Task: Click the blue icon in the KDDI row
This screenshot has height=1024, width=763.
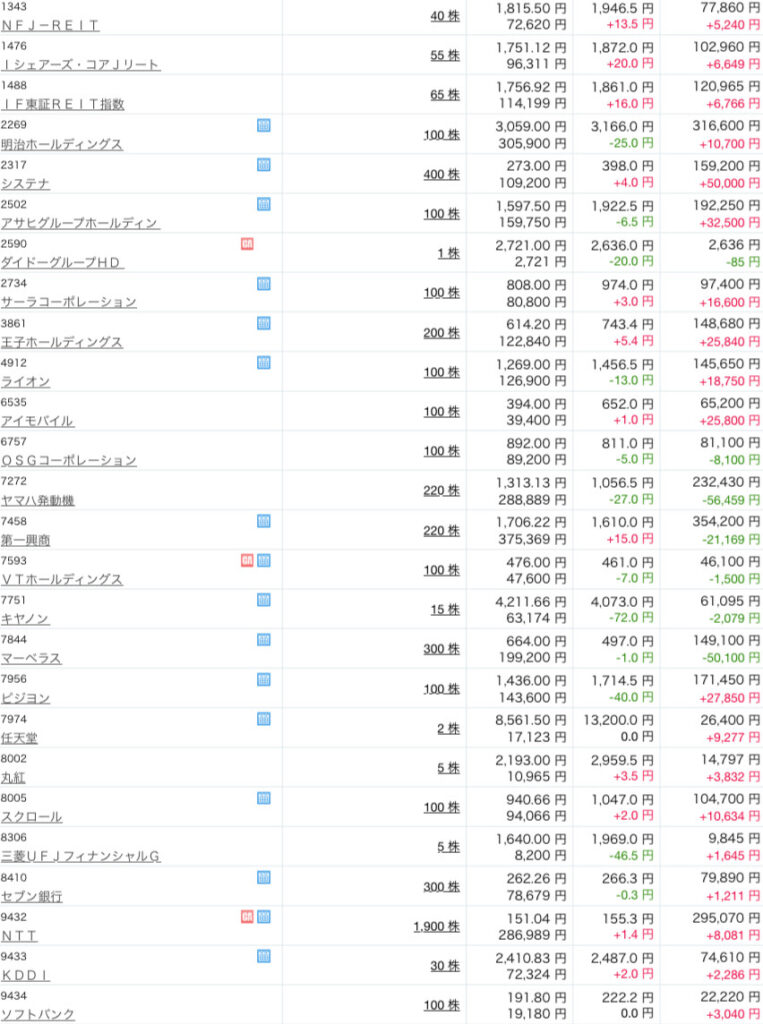Action: (x=264, y=957)
